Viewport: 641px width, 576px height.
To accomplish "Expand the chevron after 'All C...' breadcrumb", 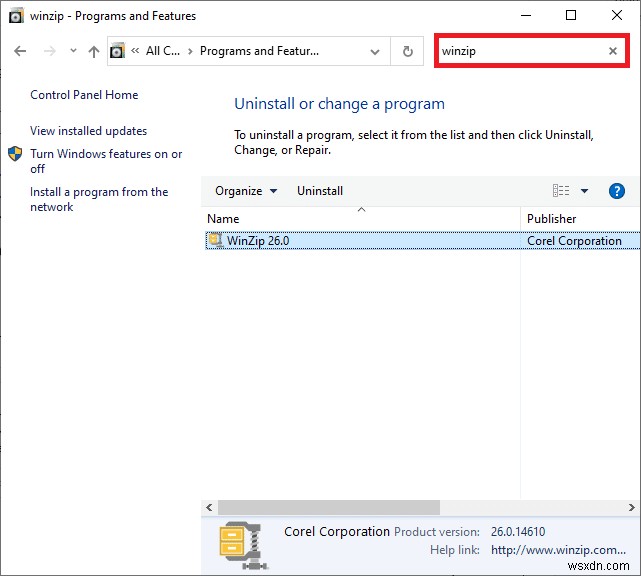I will [190, 51].
